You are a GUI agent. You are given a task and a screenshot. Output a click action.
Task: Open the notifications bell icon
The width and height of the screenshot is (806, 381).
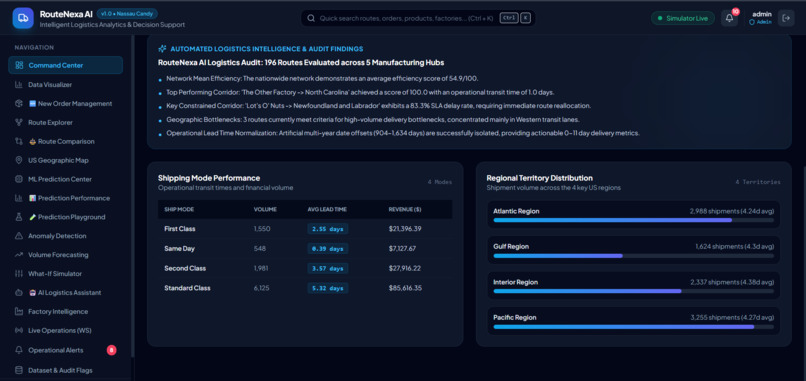[729, 18]
